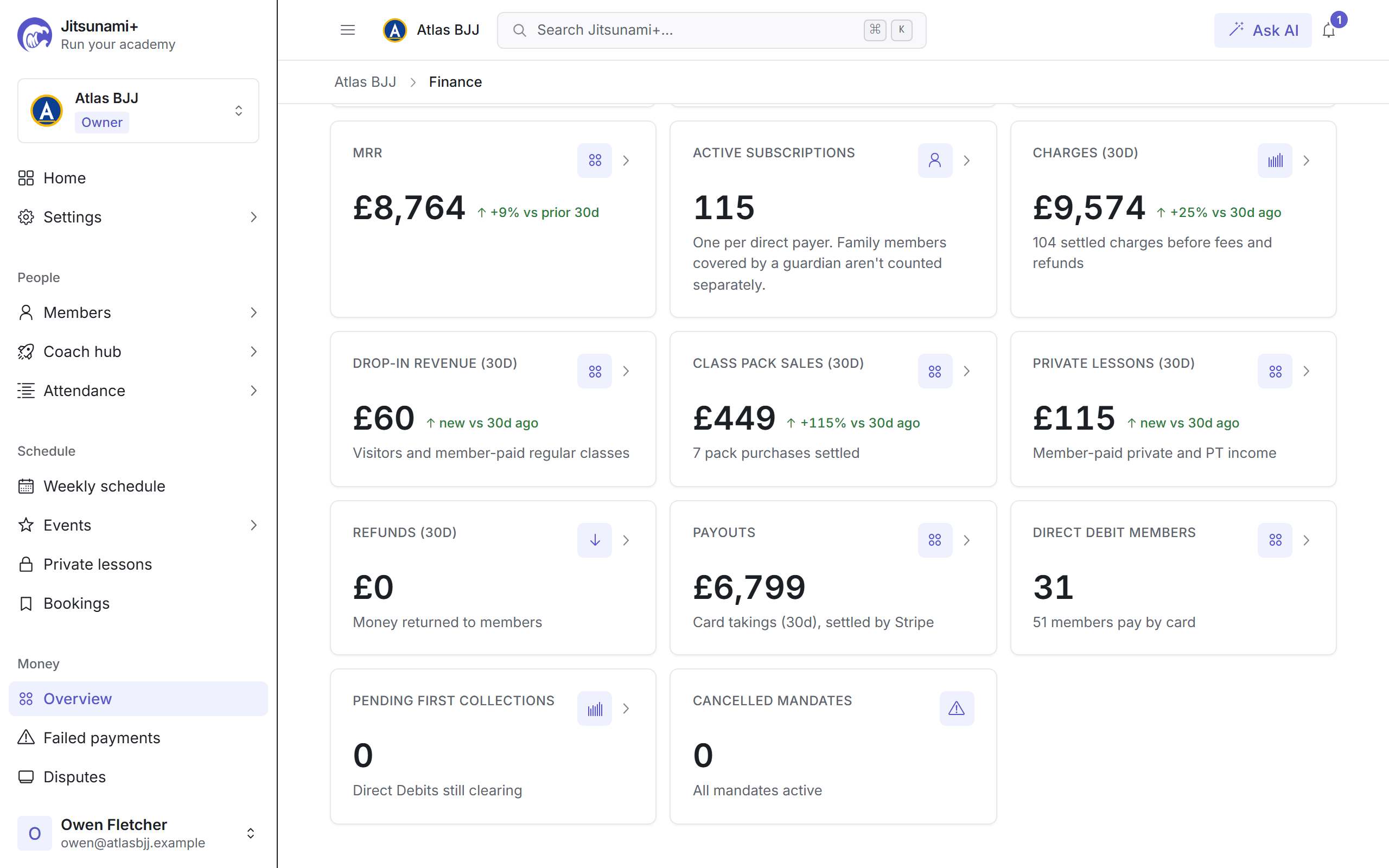Click the Jitsunami+ wave logo
This screenshot has width=1389, height=868.
point(34,34)
